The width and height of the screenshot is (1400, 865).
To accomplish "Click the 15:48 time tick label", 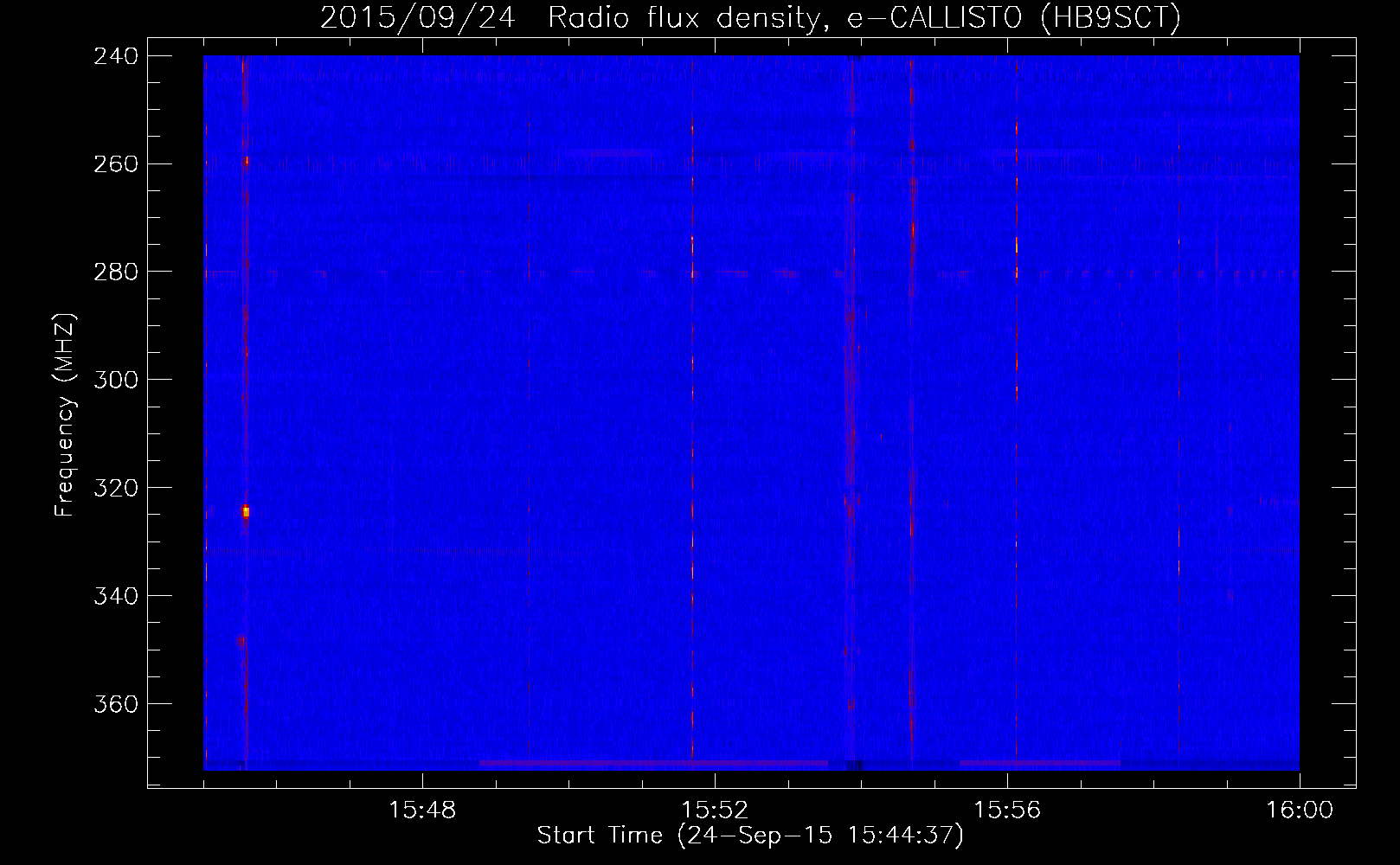I will [422, 811].
